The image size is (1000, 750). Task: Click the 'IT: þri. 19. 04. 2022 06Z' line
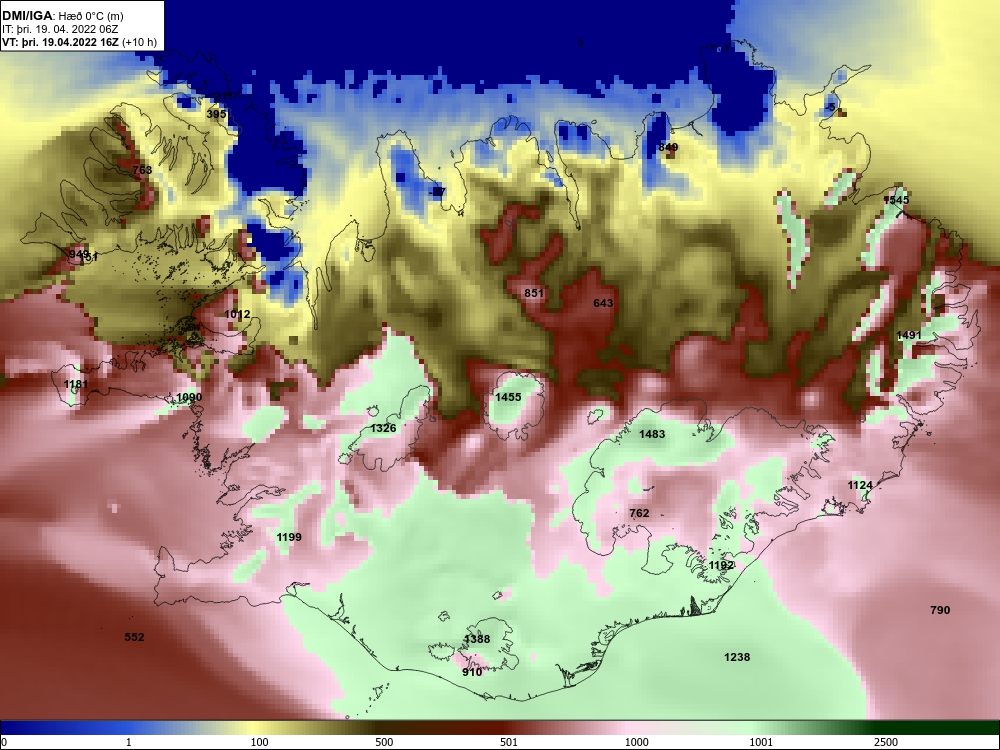[60, 29]
